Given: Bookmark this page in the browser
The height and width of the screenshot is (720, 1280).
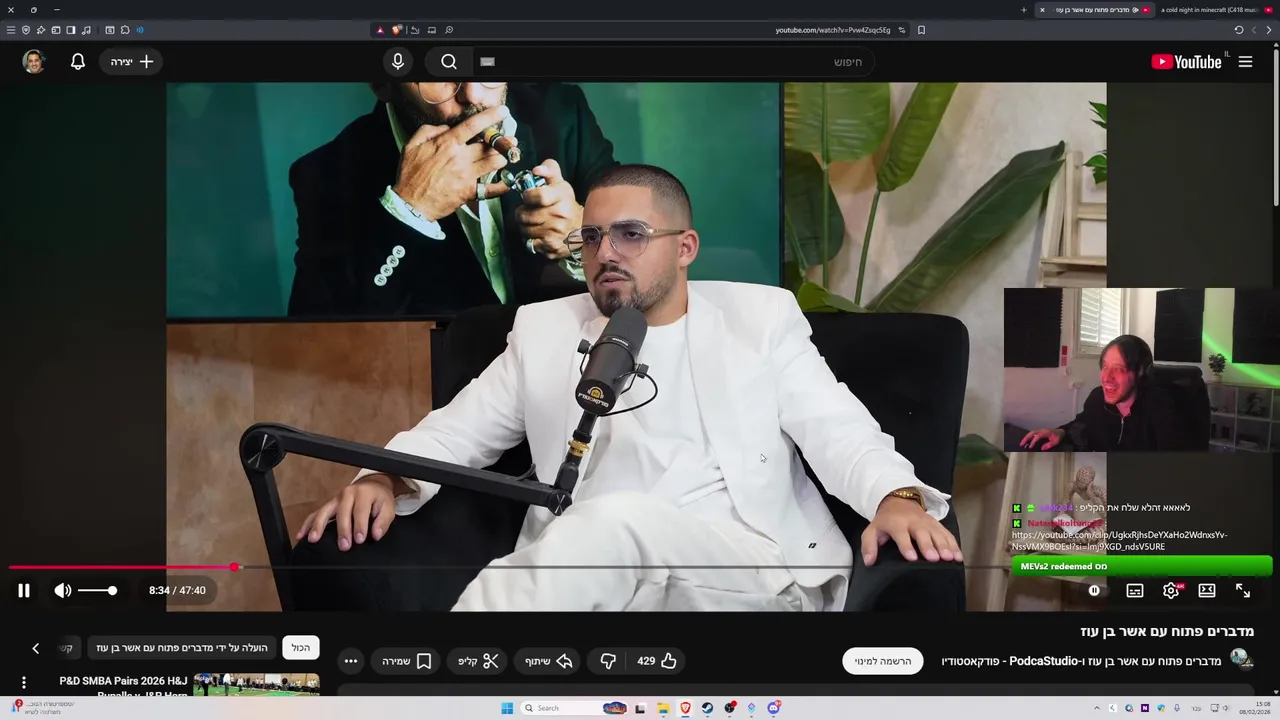Looking at the screenshot, I should (x=921, y=30).
